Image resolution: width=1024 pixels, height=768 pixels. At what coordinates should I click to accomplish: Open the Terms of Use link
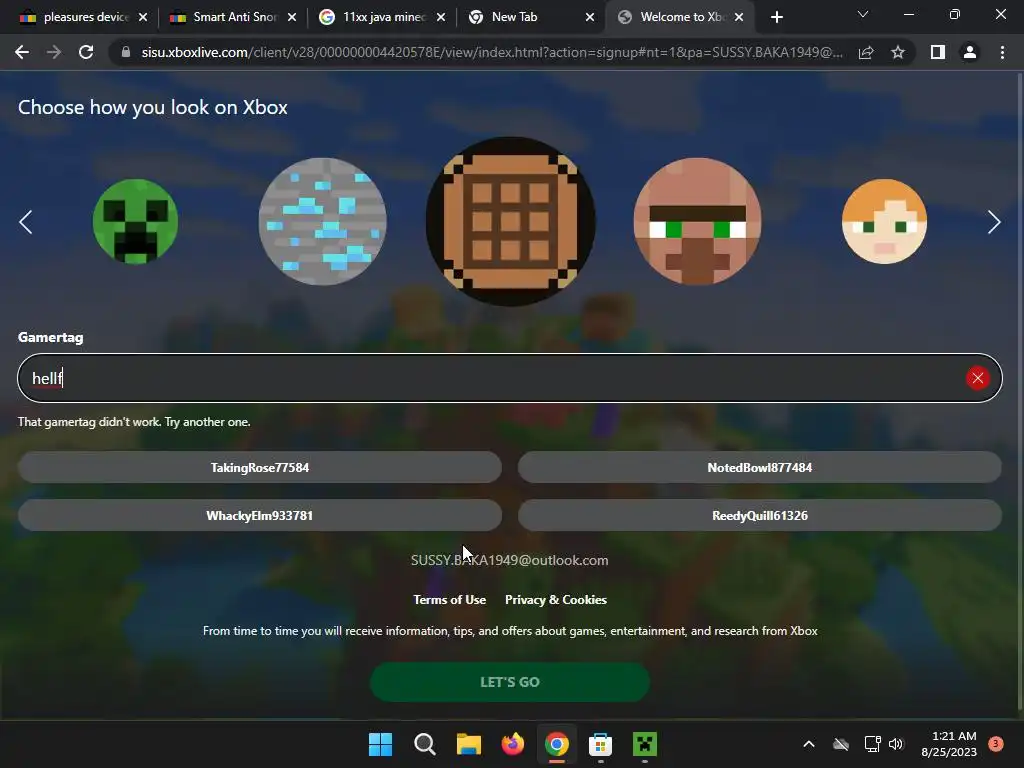tap(449, 600)
